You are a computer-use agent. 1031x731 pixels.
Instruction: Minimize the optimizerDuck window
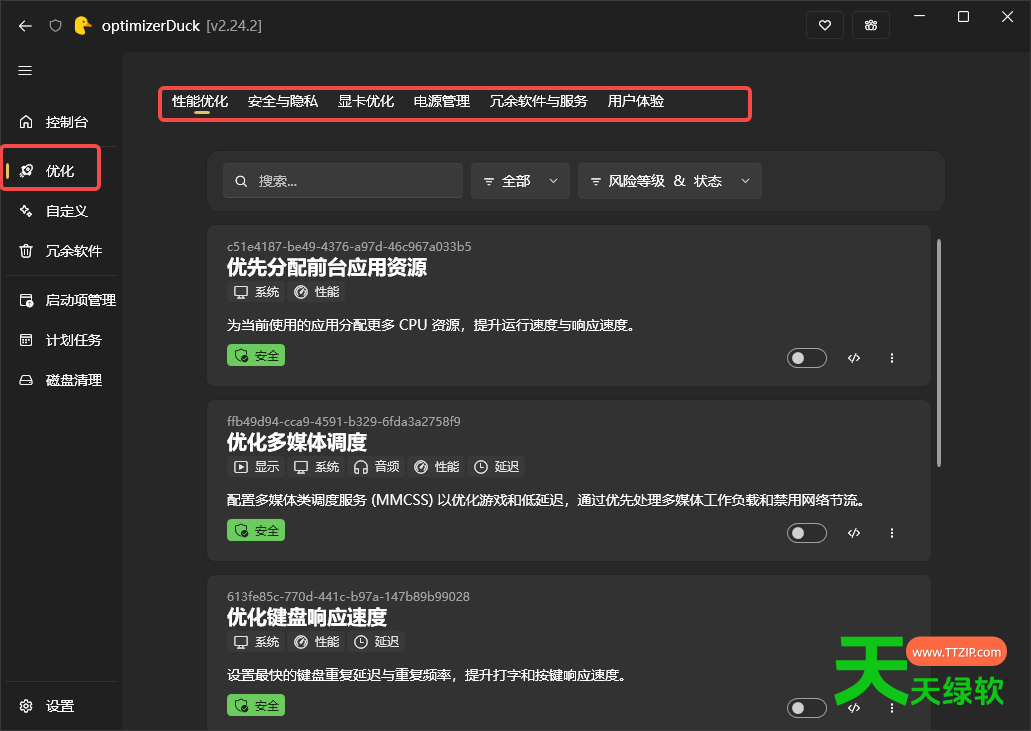click(919, 16)
